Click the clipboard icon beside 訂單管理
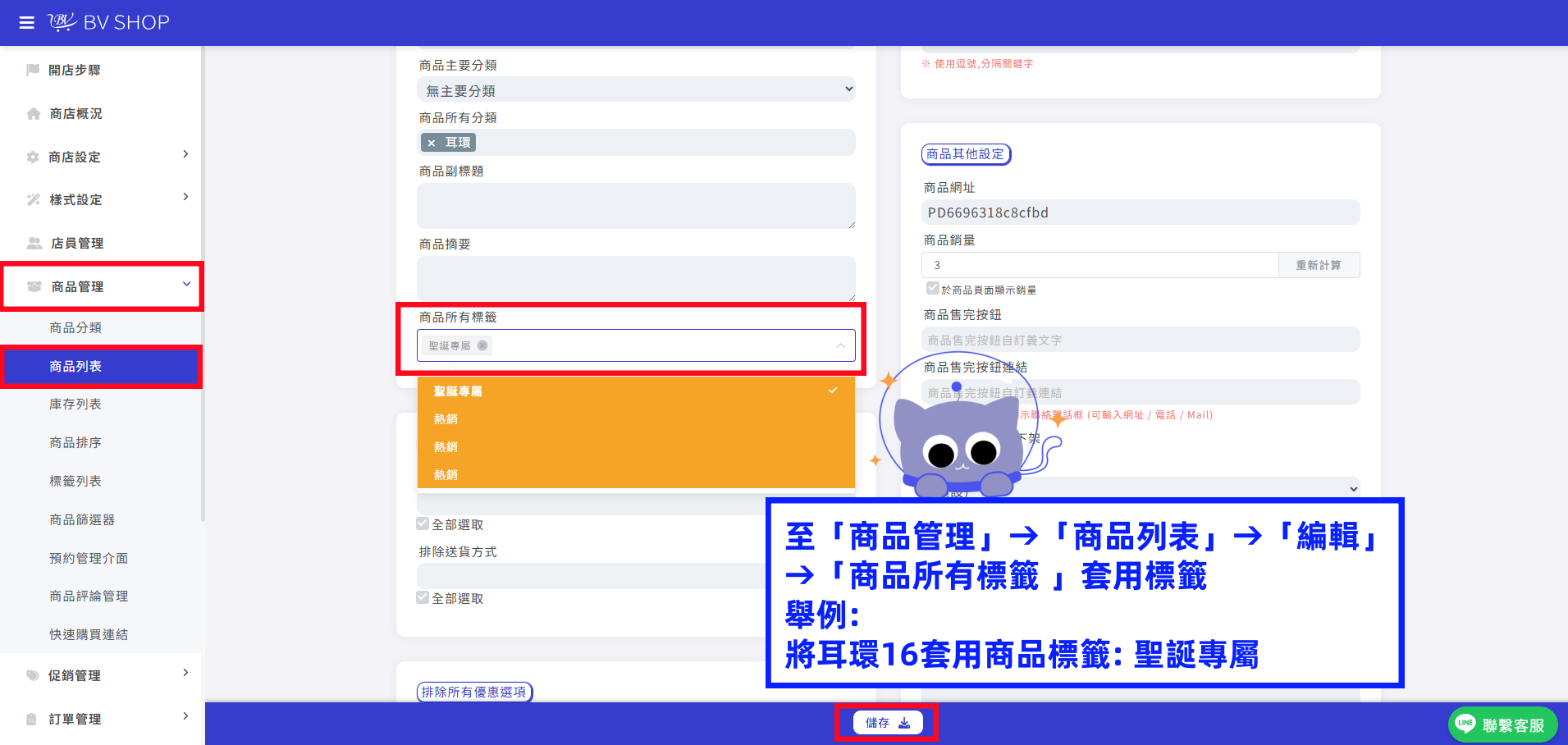This screenshot has height=745, width=1568. 32,719
